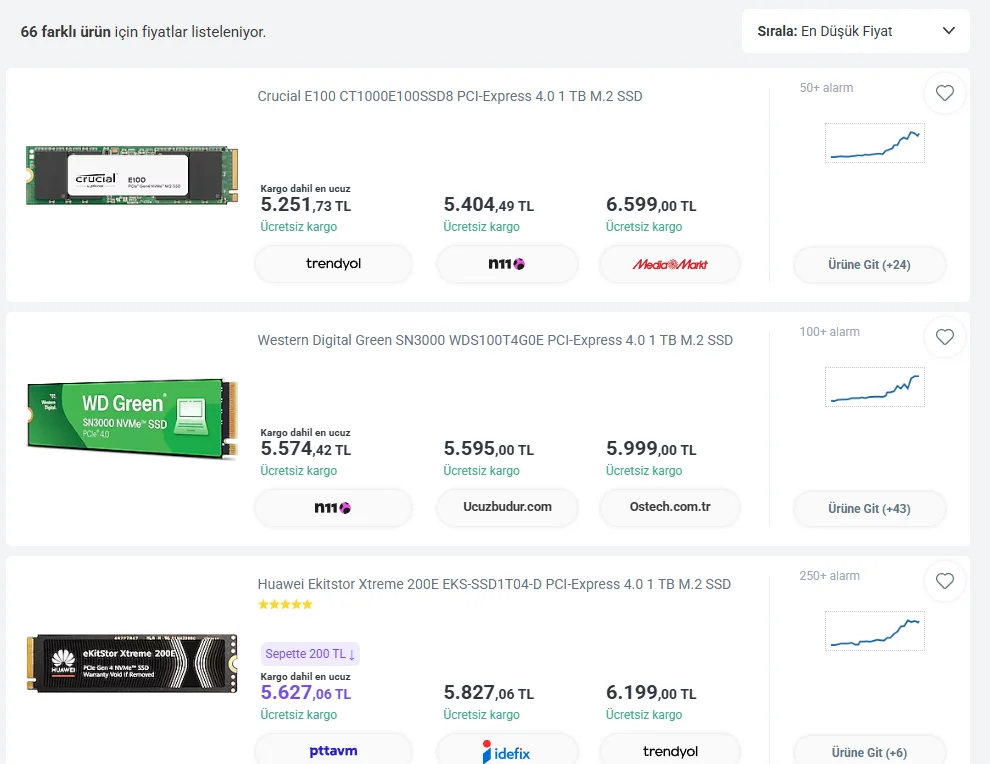Image resolution: width=990 pixels, height=764 pixels.
Task: Open Ostech.com.tr offer for WD Green
Action: 670,507
